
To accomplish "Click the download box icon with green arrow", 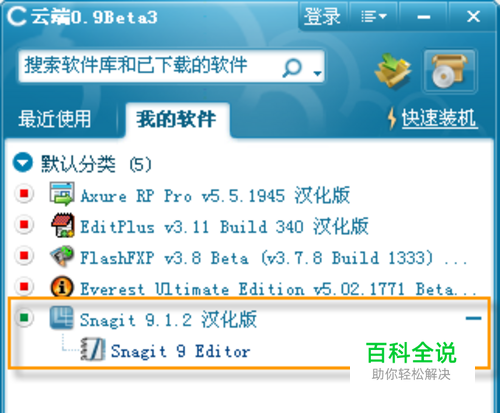I will pos(393,71).
